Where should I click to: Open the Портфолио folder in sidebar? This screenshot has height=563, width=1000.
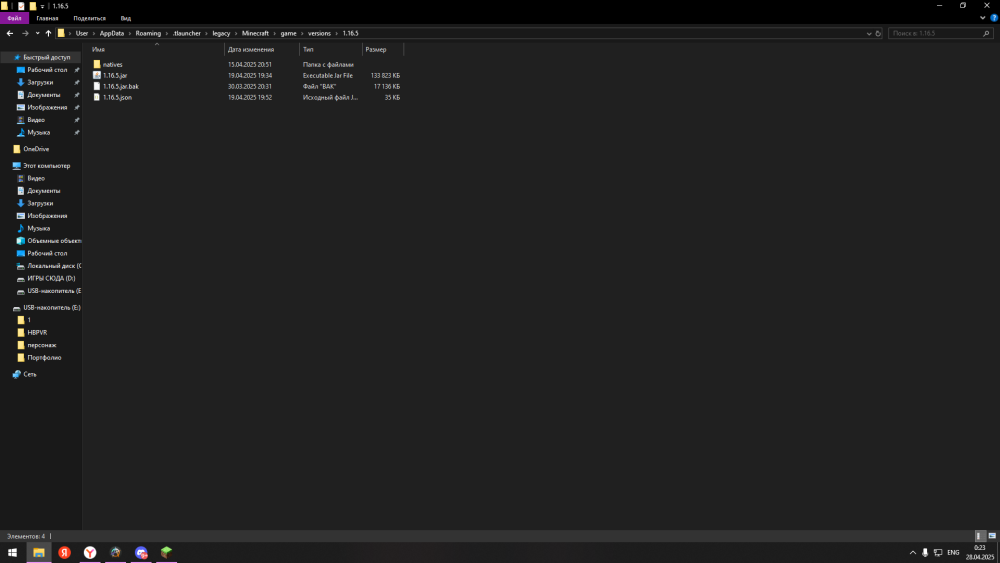(x=44, y=358)
